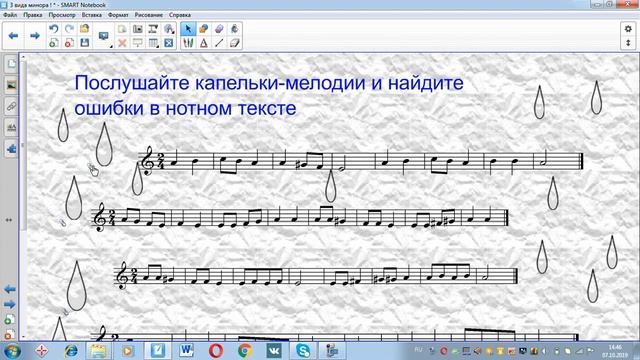This screenshot has width=640, height=360.
Task: Open the Просмотр menu
Action: [62, 15]
